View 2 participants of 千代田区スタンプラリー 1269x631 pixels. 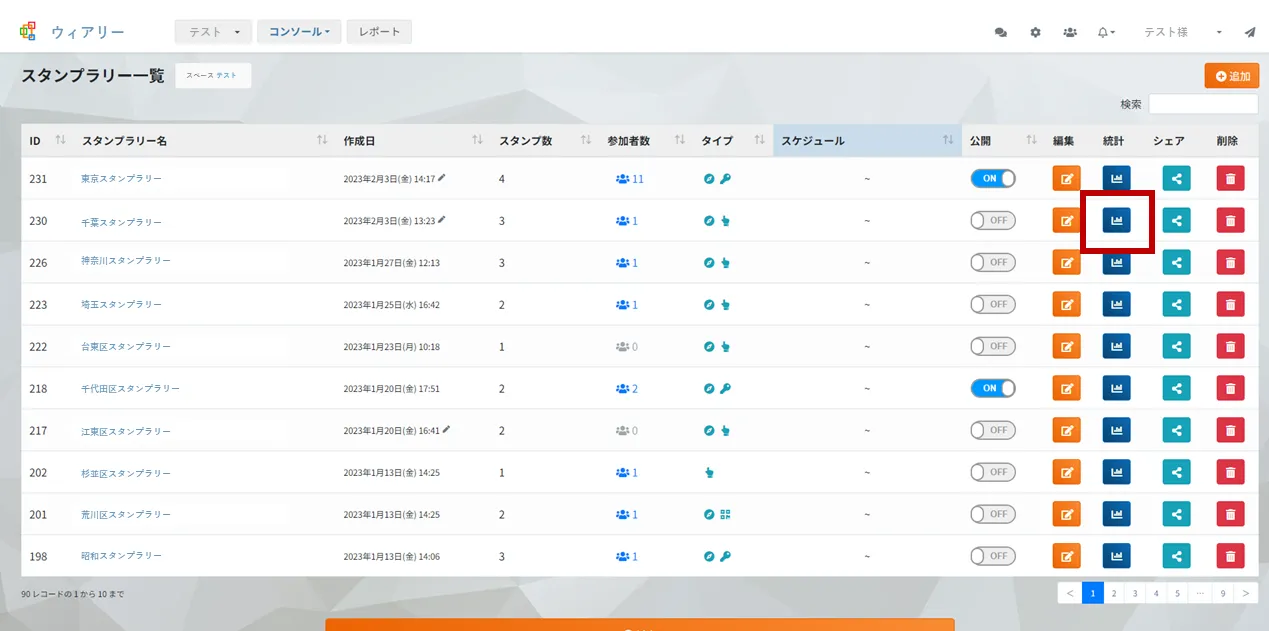(x=627, y=389)
